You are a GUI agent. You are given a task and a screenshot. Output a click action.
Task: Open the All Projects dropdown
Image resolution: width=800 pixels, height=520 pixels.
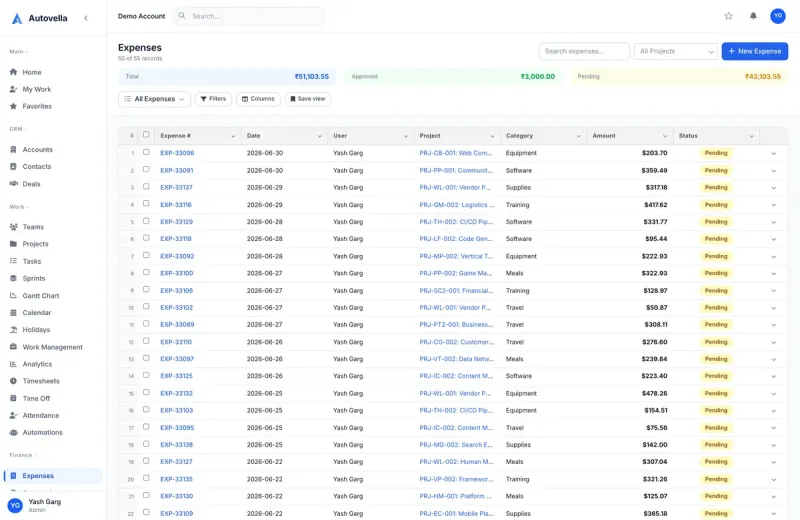click(676, 51)
